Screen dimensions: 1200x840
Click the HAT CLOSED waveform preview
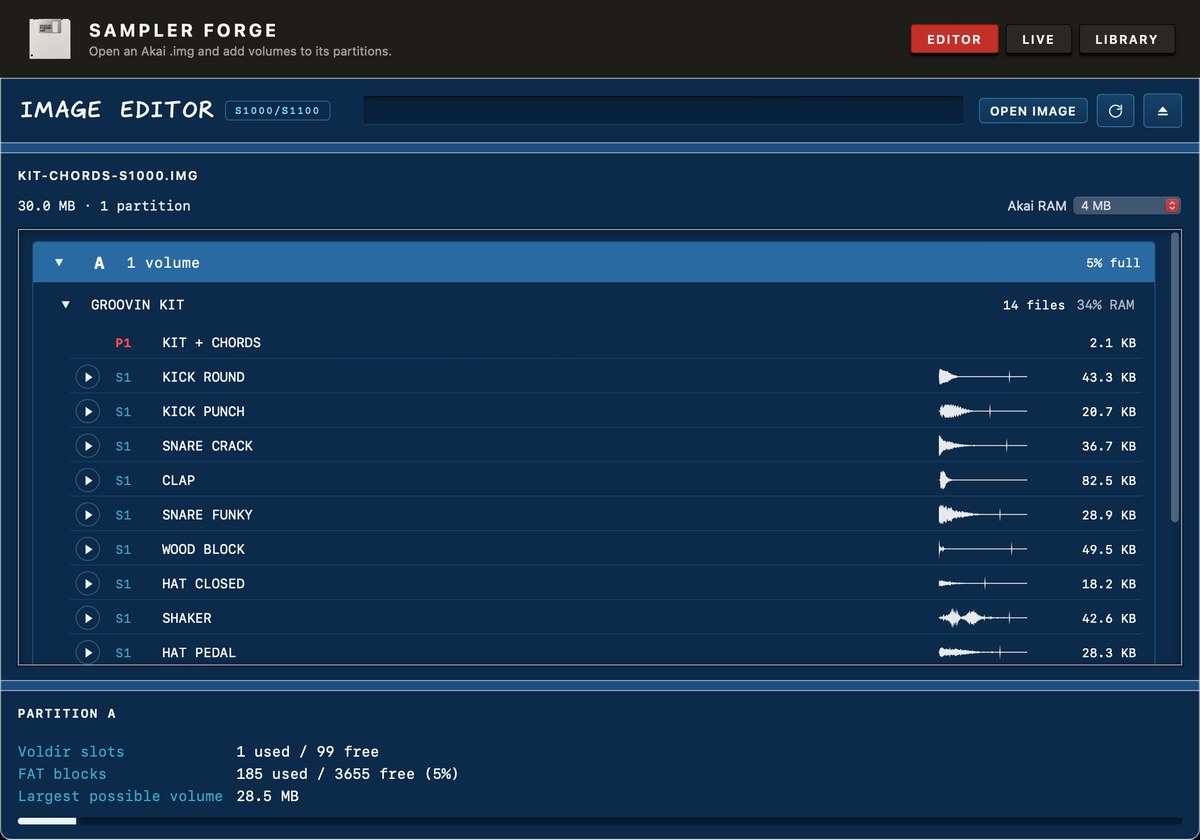(x=983, y=584)
